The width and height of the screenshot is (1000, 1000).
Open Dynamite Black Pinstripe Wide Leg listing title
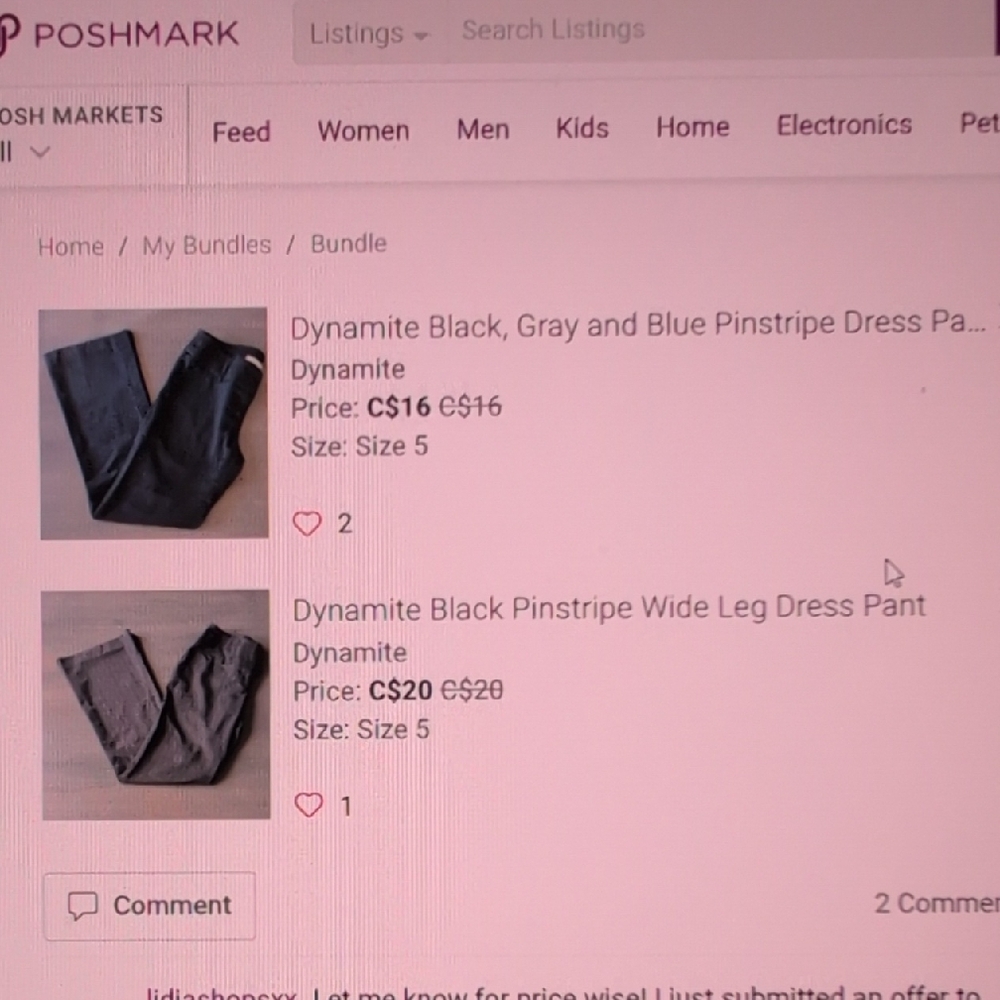(x=609, y=608)
